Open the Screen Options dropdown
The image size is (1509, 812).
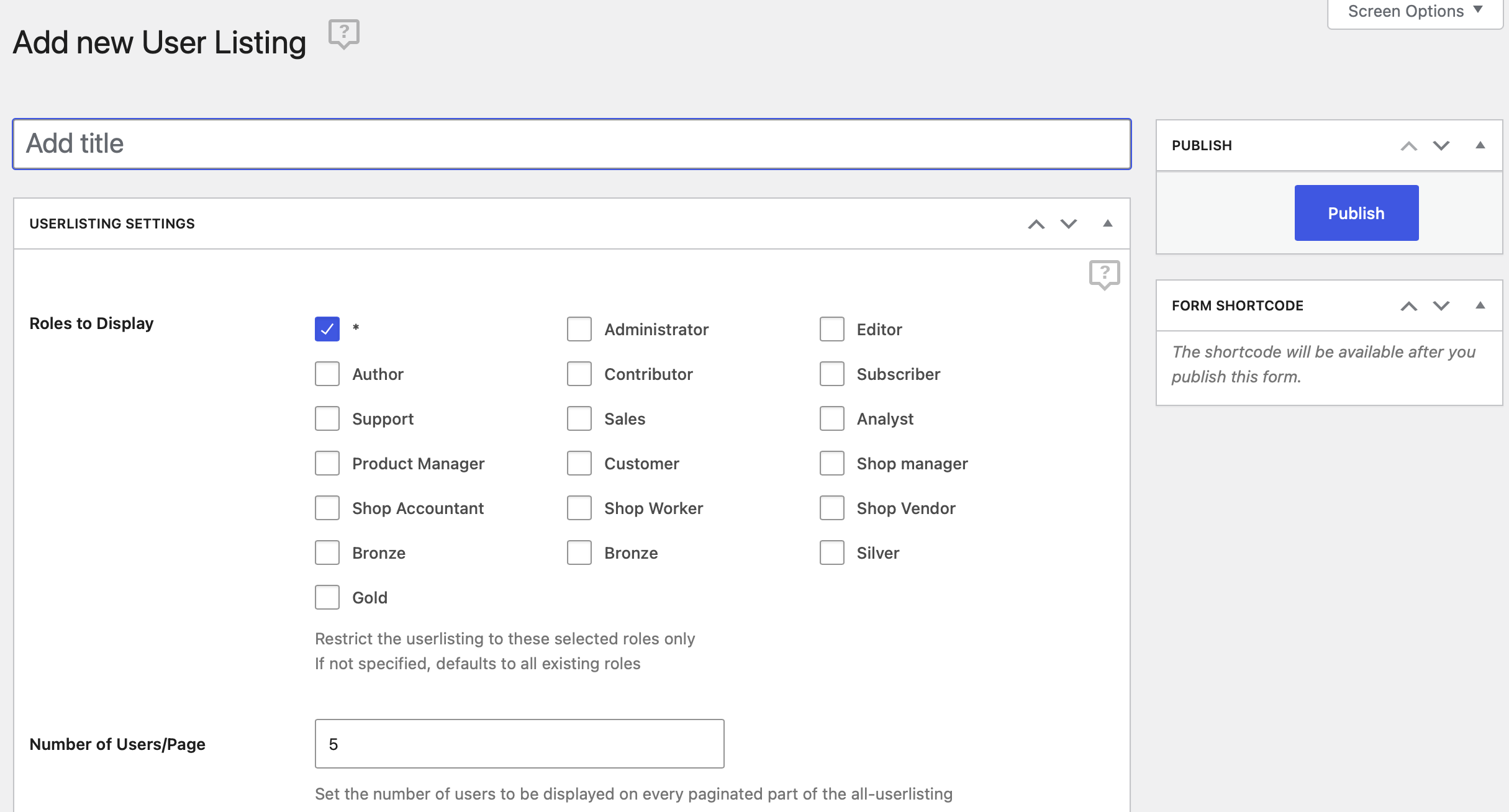1414,12
